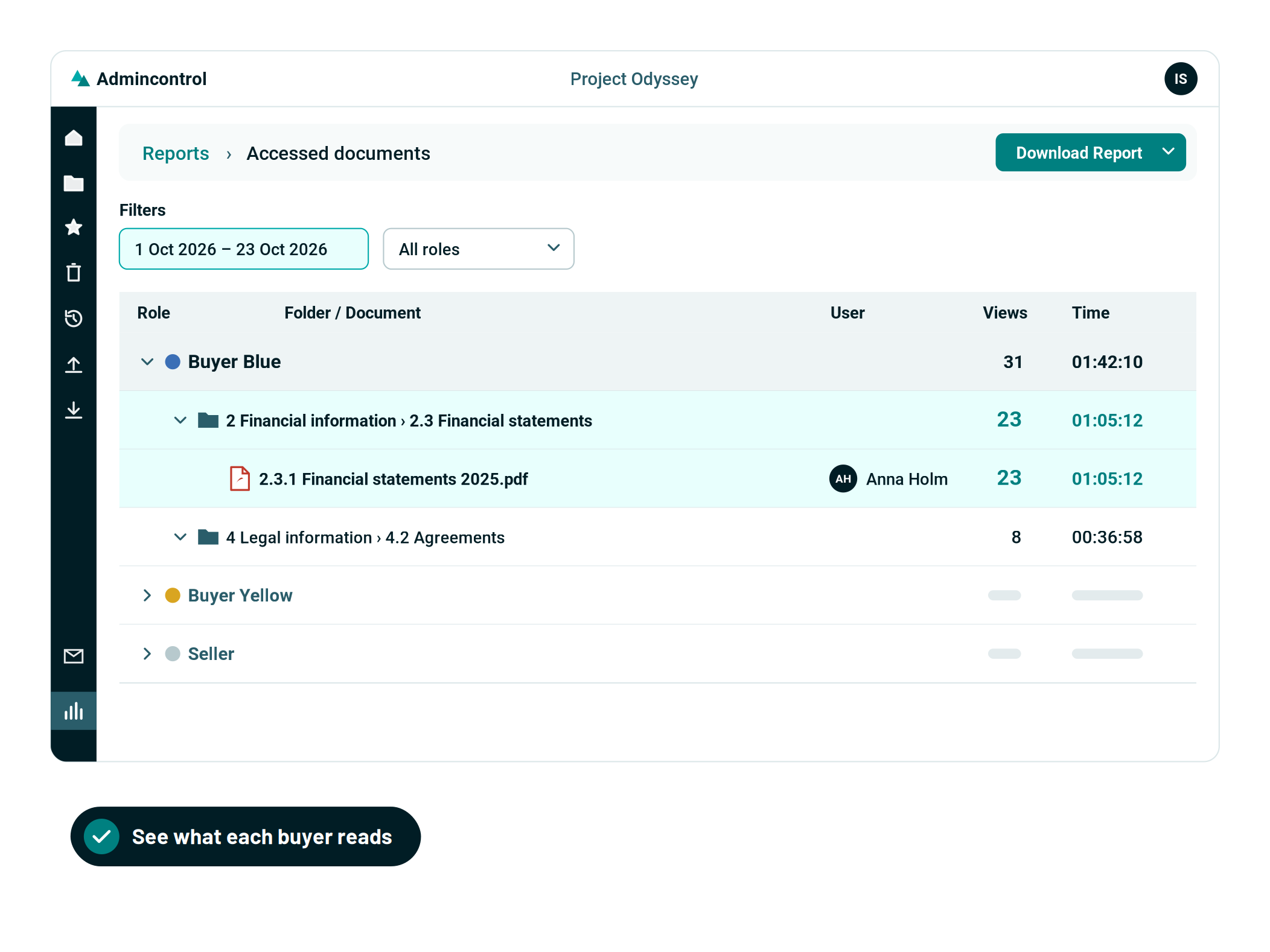Click the Role column header
Image resolution: width=1270 pixels, height=952 pixels.
153,313
